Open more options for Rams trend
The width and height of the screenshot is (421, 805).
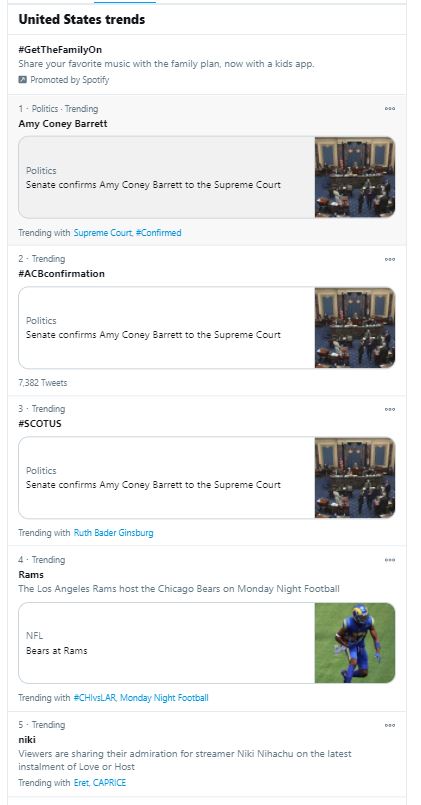tap(390, 560)
